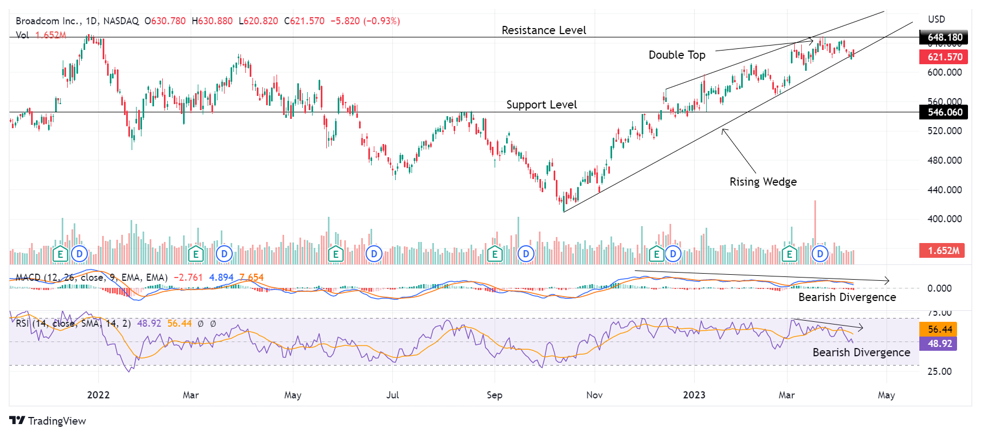Screen dimensions: 989x435
Task: Click the Sep time axis label
Action: (x=495, y=395)
